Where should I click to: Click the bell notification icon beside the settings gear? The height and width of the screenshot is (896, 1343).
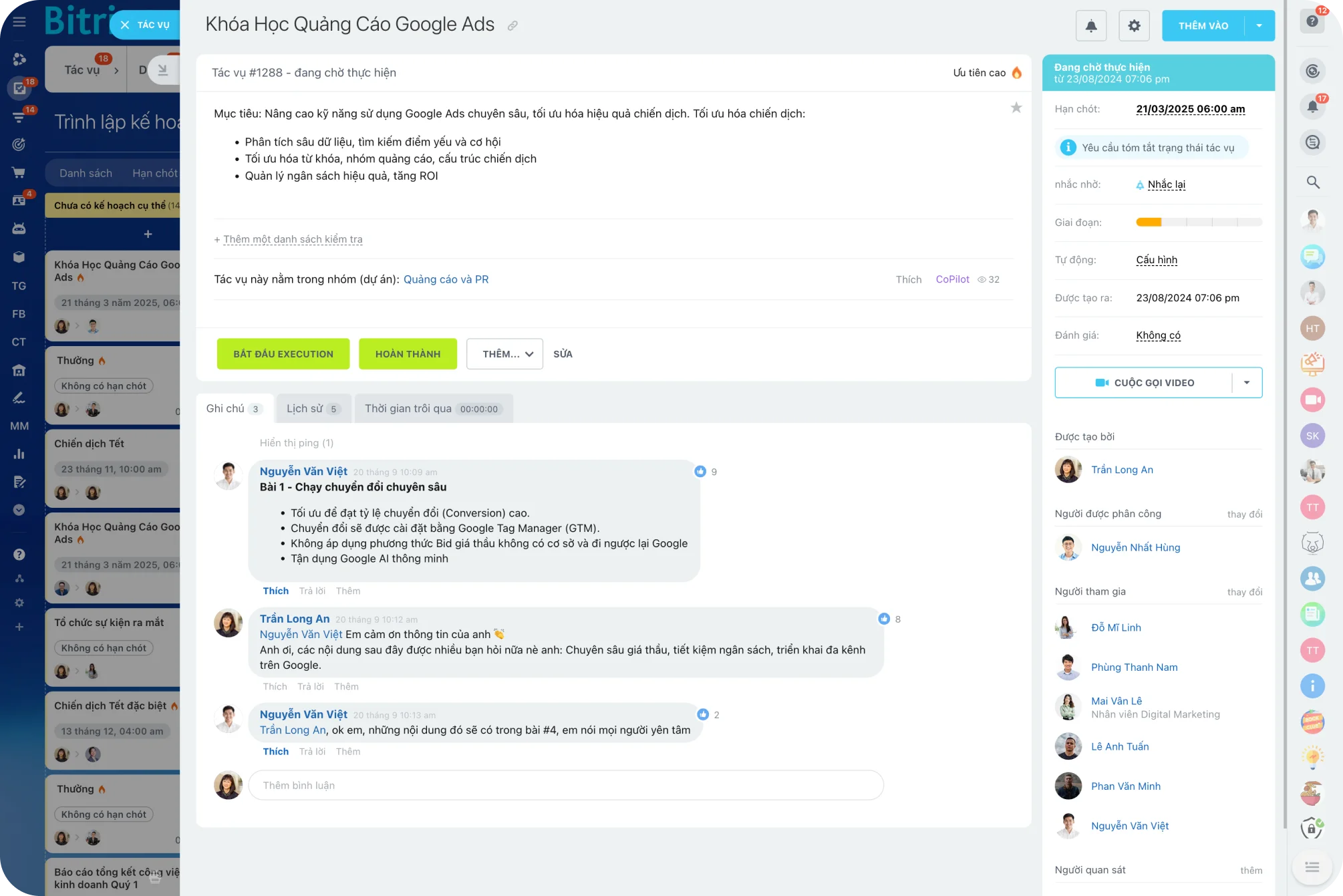1090,26
